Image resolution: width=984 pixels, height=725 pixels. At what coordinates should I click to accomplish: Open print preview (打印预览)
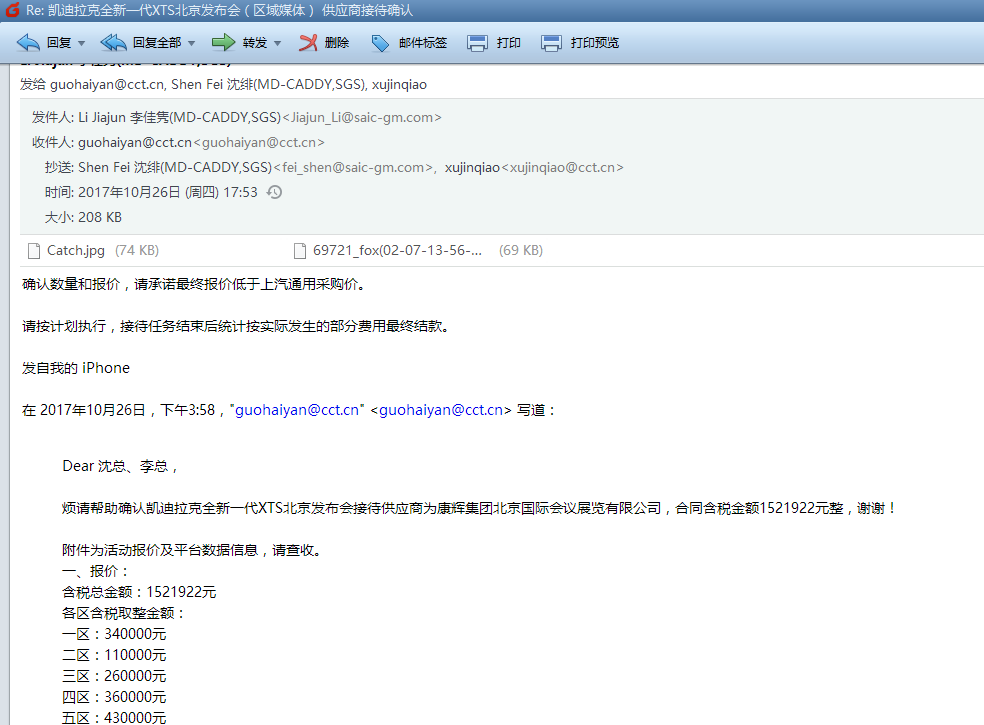(x=551, y=43)
